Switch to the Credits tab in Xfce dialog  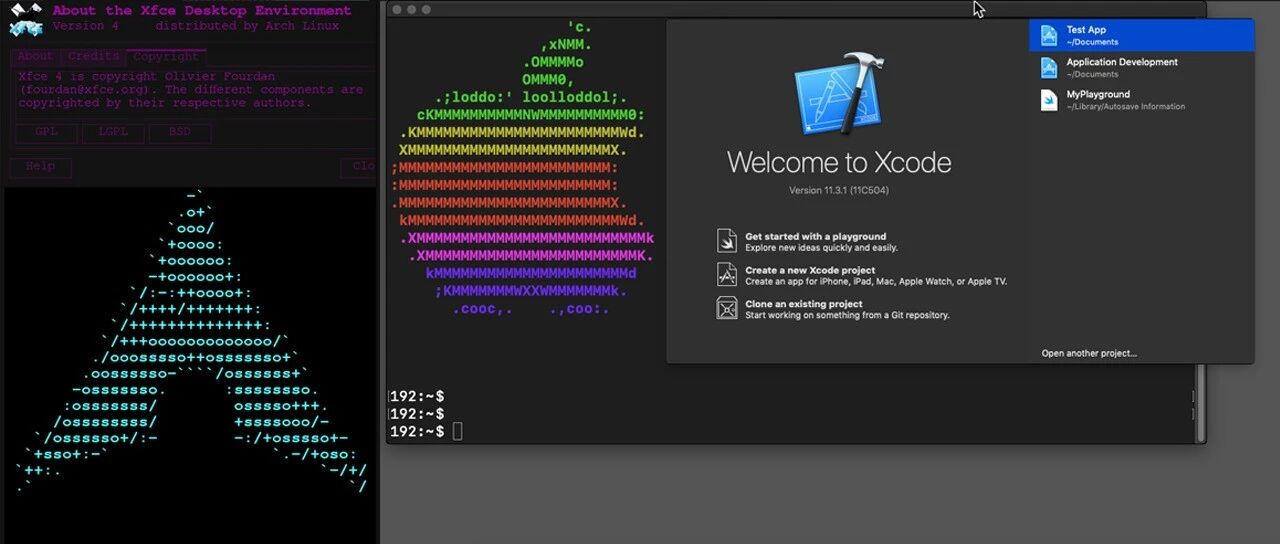(x=94, y=57)
